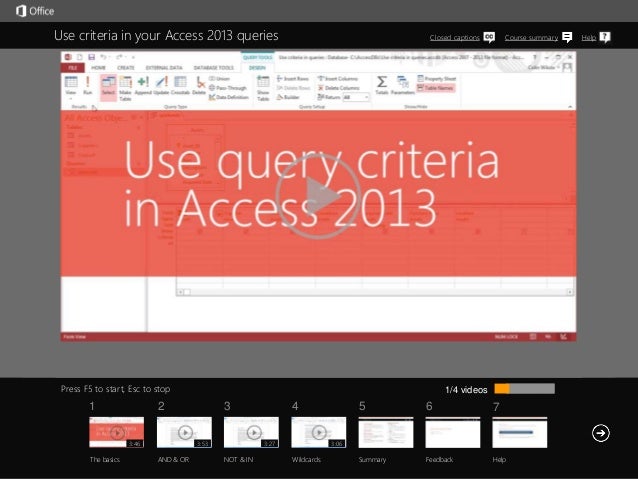This screenshot has width=638, height=479.
Task: Open the Course summary link
Action: click(x=531, y=37)
